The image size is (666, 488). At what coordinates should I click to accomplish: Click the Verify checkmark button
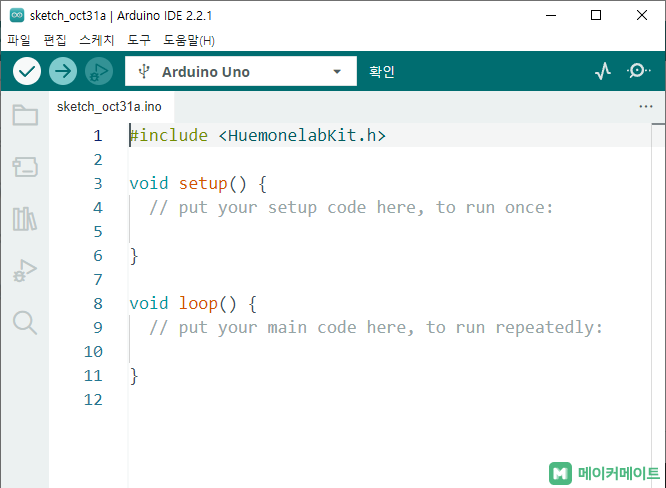pyautogui.click(x=27, y=72)
